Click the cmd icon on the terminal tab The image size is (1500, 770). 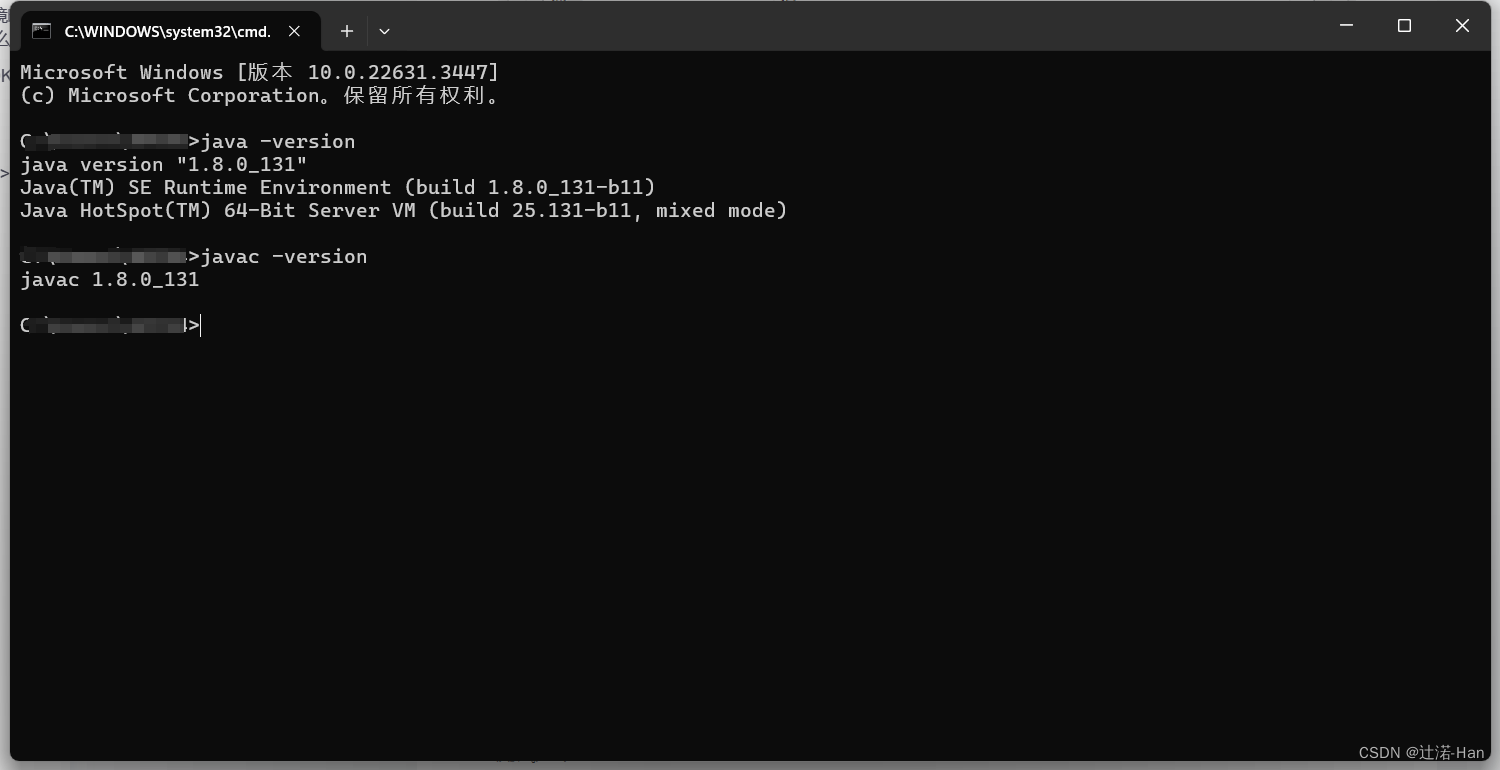click(41, 31)
